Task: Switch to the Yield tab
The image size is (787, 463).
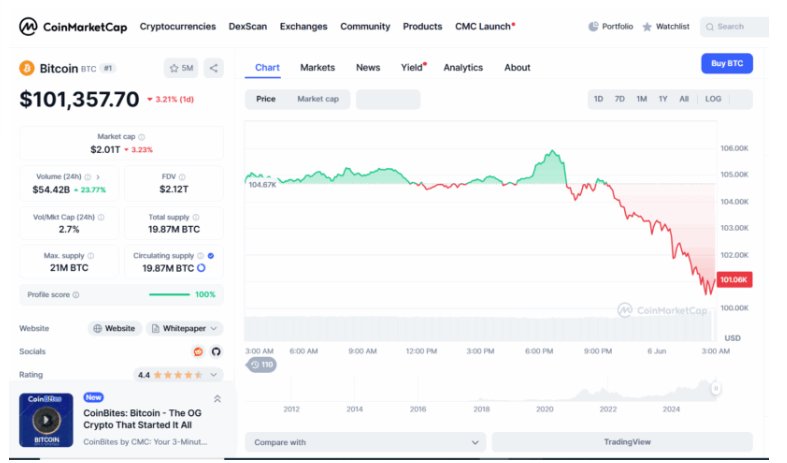Action: coord(413,67)
